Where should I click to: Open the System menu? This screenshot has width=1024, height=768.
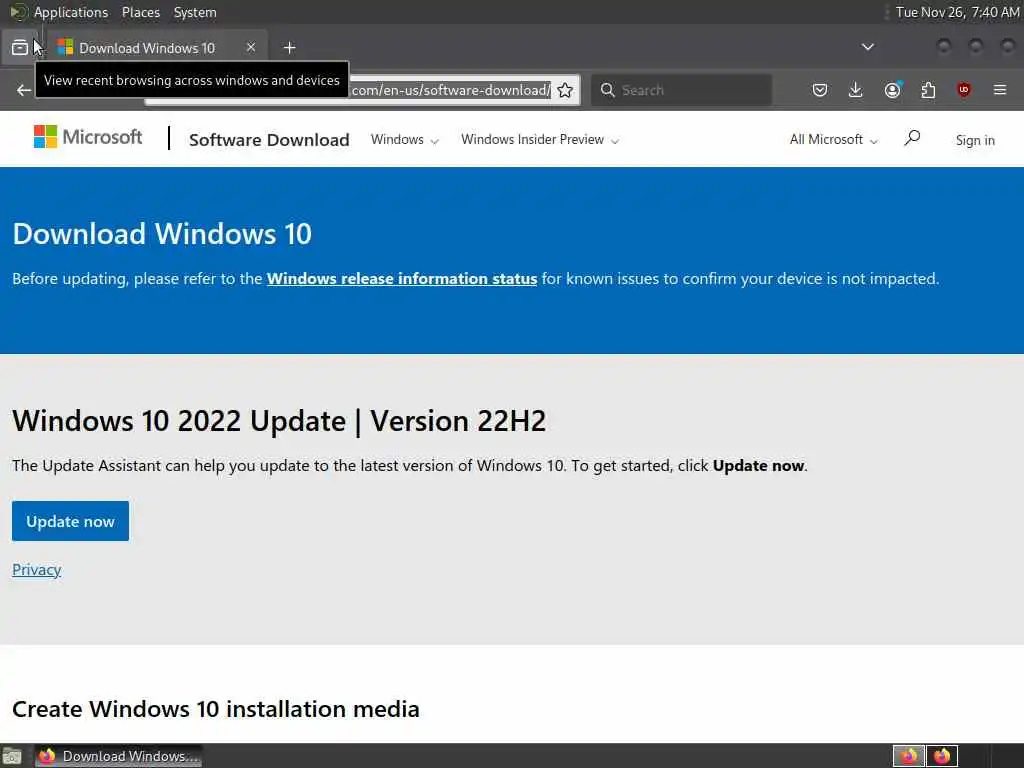pos(195,12)
